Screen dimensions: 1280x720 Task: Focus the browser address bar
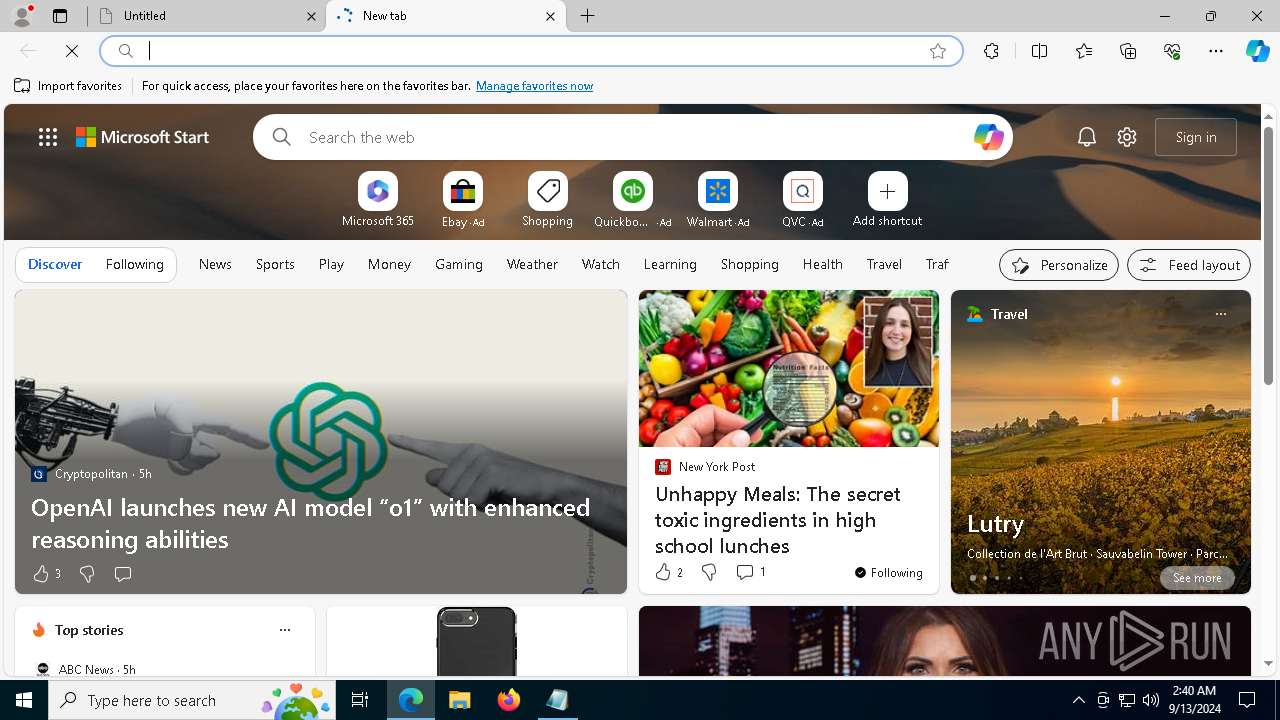click(532, 51)
